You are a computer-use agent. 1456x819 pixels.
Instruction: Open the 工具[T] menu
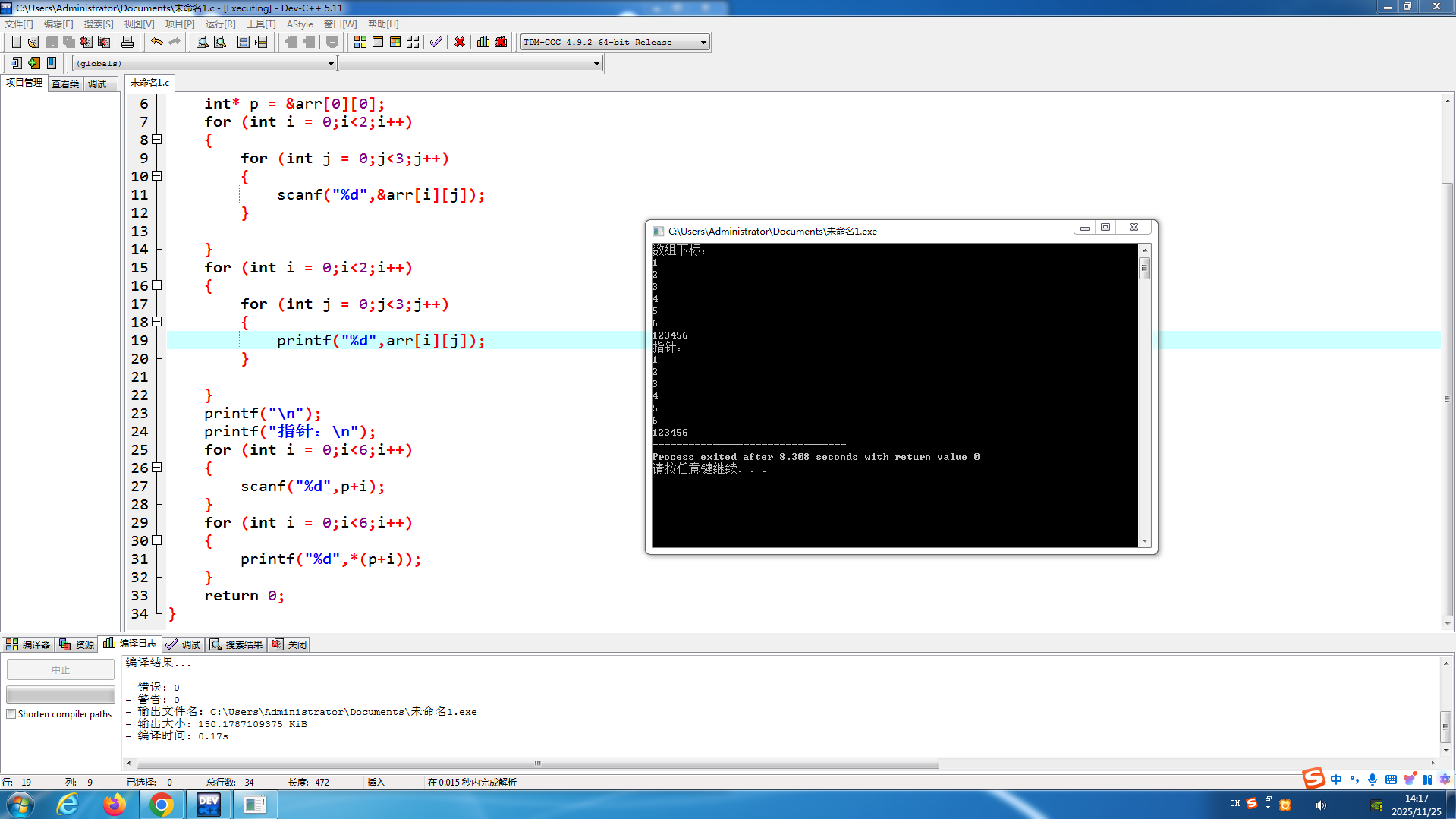[261, 24]
